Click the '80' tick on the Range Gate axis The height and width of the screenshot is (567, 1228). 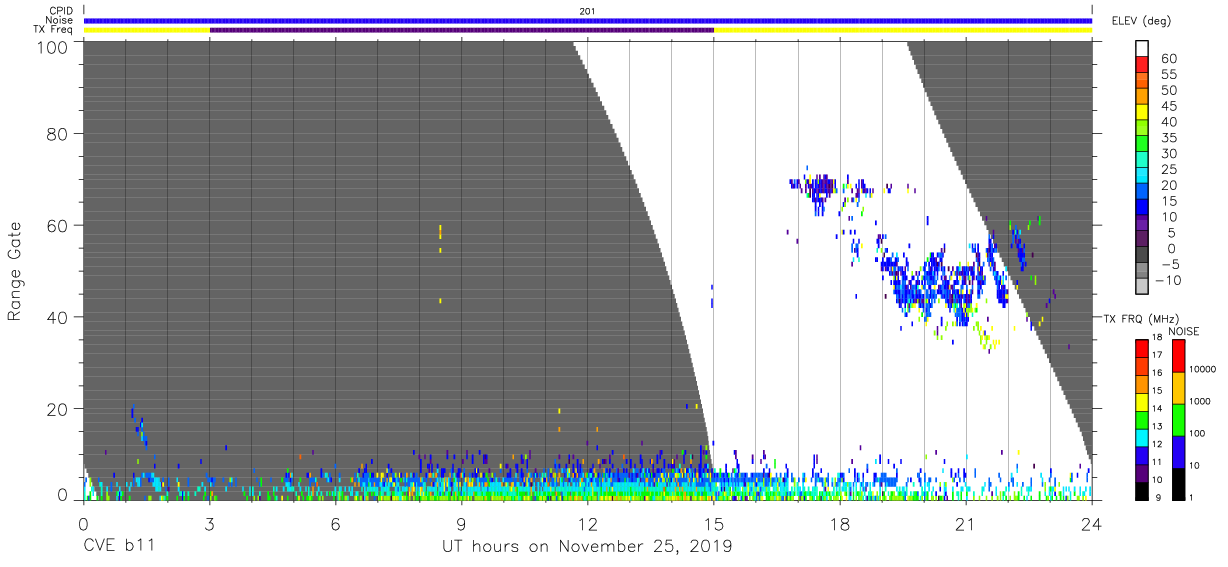point(56,134)
